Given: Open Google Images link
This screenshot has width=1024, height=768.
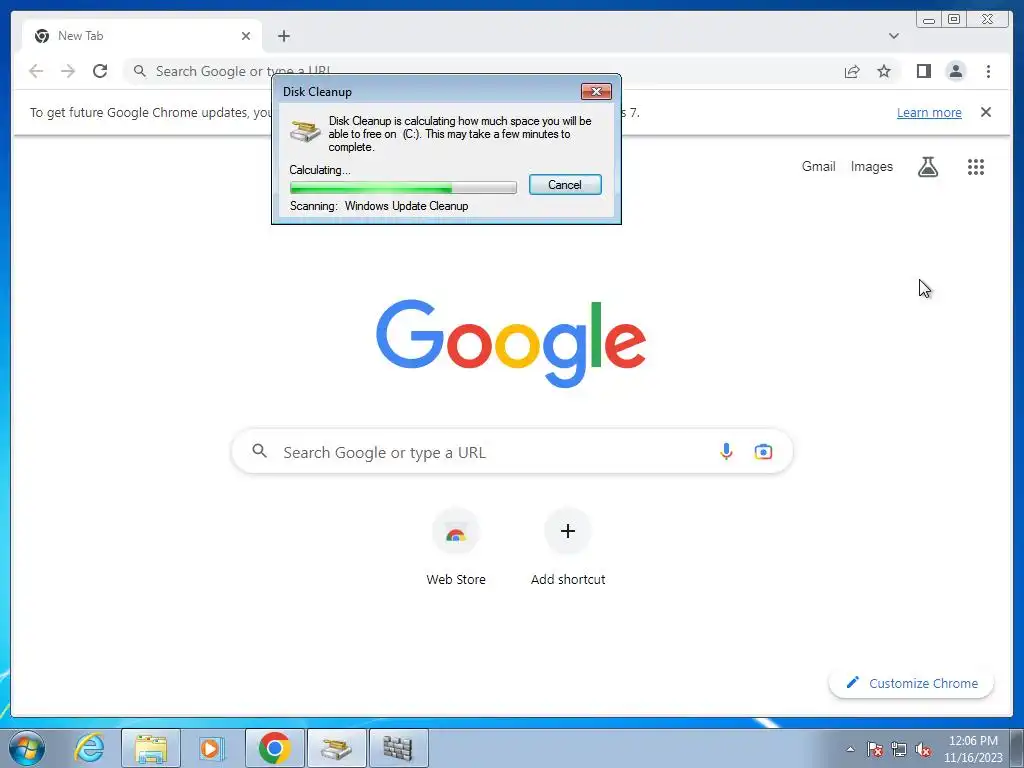Looking at the screenshot, I should tap(871, 167).
